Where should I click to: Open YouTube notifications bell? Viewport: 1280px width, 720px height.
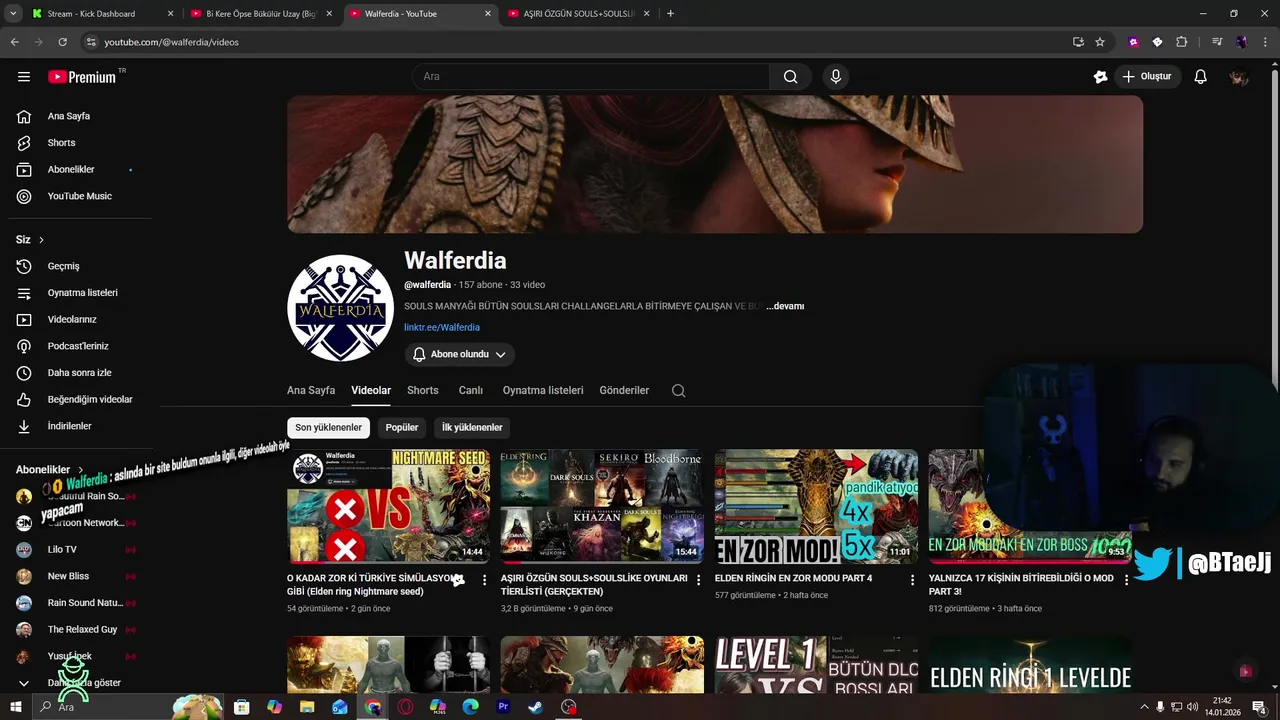point(1201,77)
